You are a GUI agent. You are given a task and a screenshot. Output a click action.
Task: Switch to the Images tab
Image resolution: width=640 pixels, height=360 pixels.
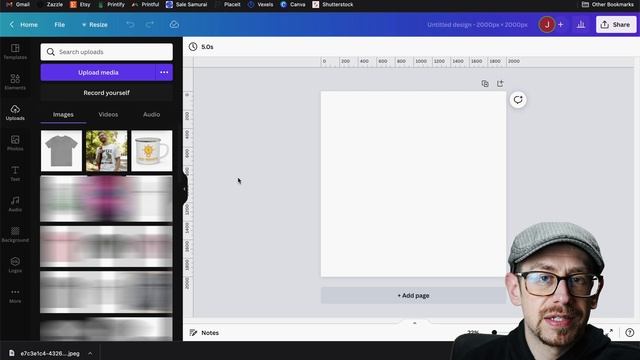(63, 115)
